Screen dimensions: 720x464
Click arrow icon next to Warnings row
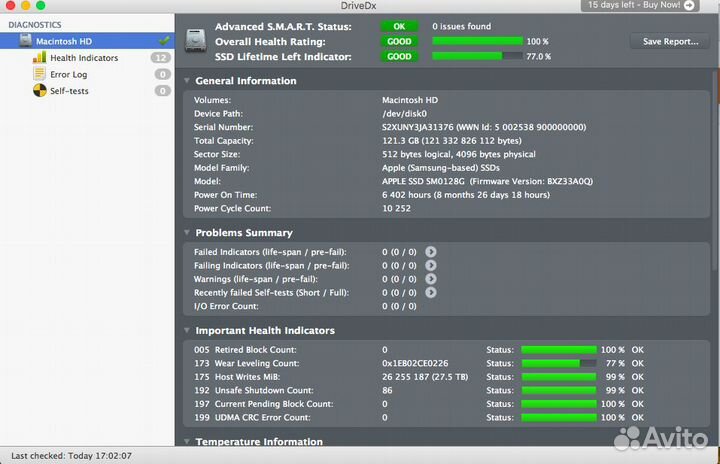click(x=430, y=279)
